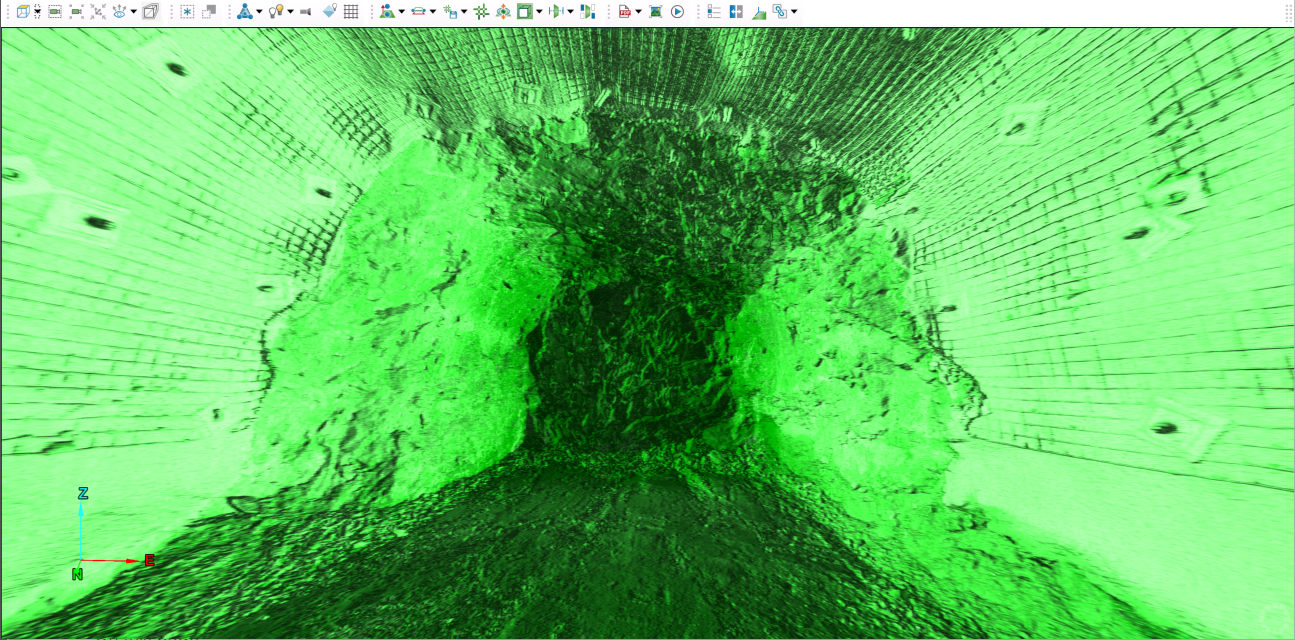
Task: Expand the light bulb dropdown arrow
Action: pos(290,12)
